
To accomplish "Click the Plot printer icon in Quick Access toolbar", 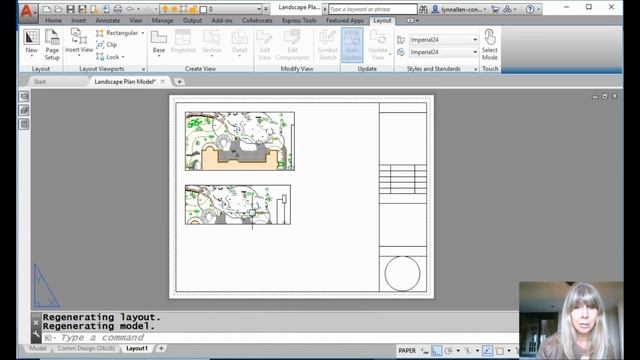I will click(x=118, y=9).
